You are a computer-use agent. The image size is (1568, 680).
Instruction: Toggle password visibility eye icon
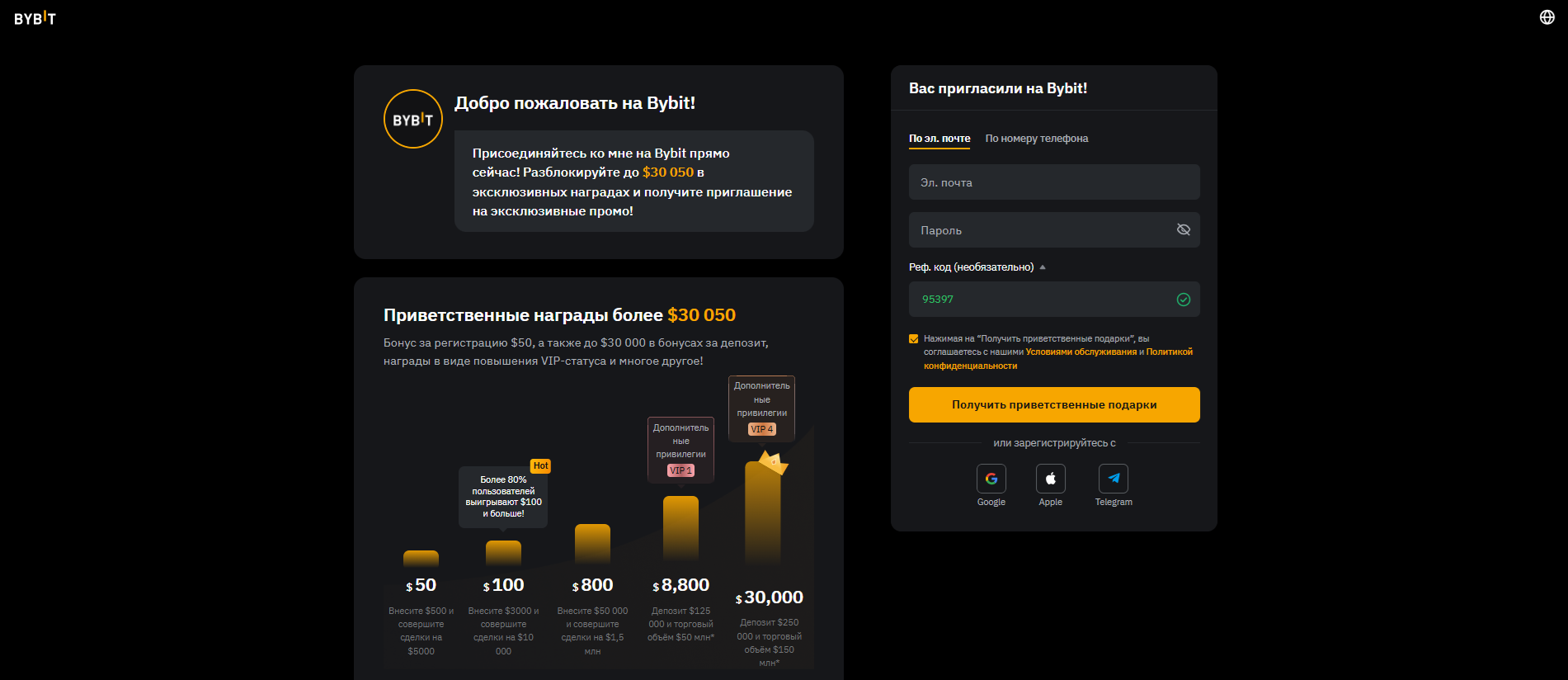(1183, 229)
